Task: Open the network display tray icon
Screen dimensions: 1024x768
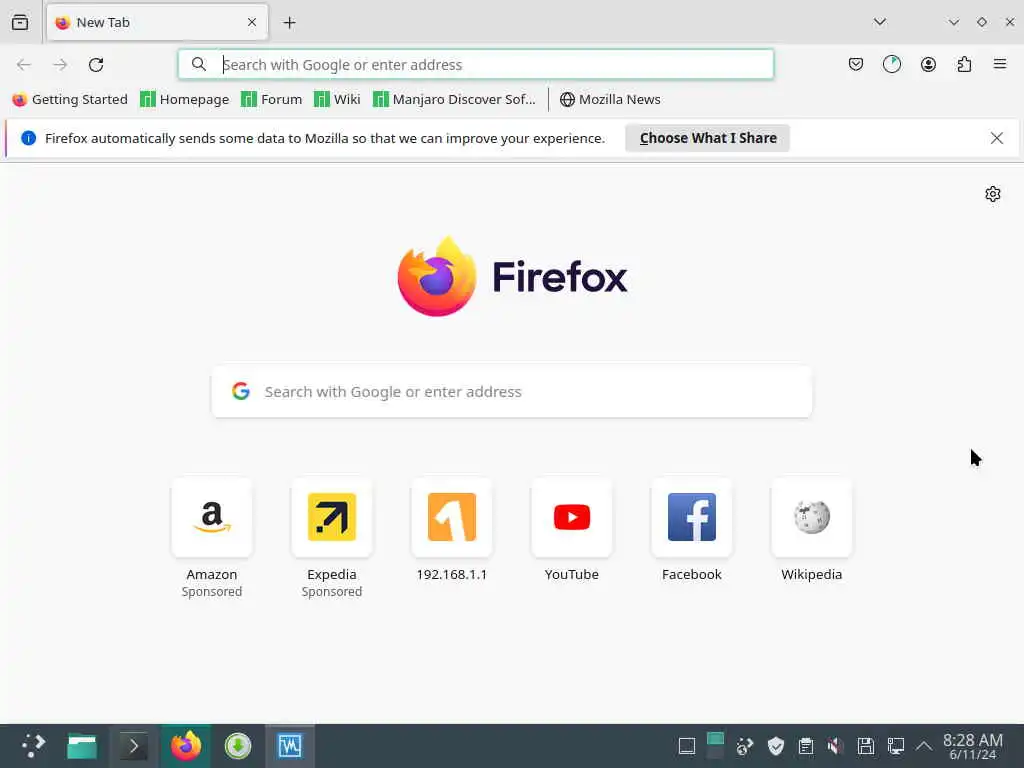Action: 895,746
